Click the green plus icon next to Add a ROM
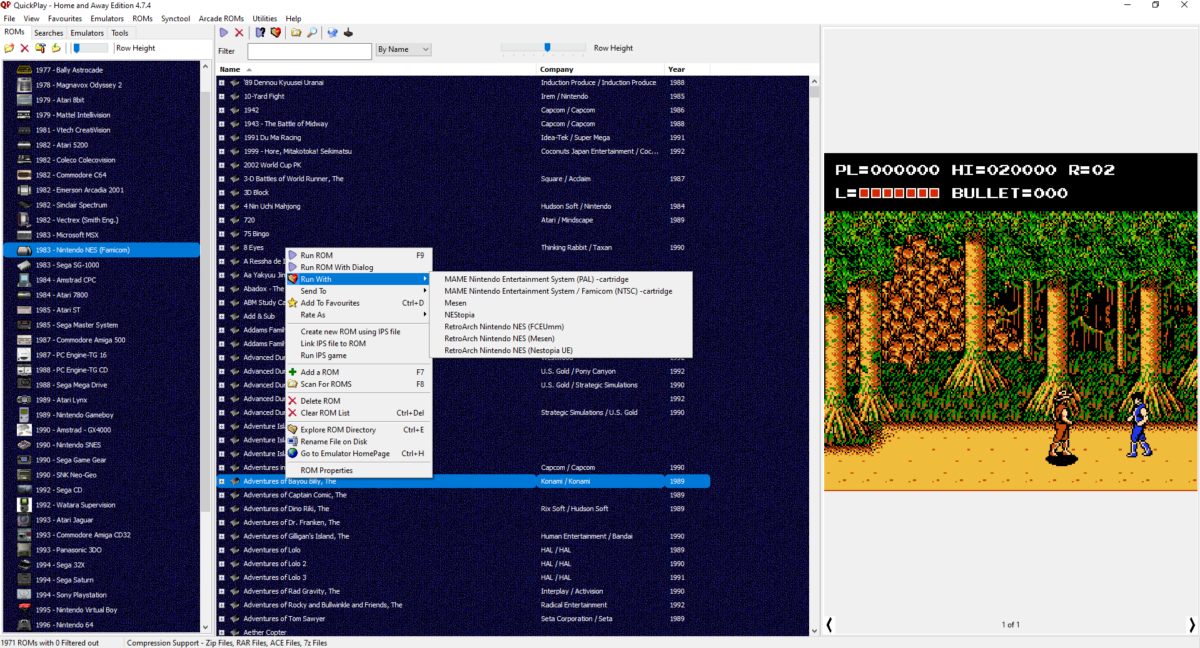 (x=293, y=372)
